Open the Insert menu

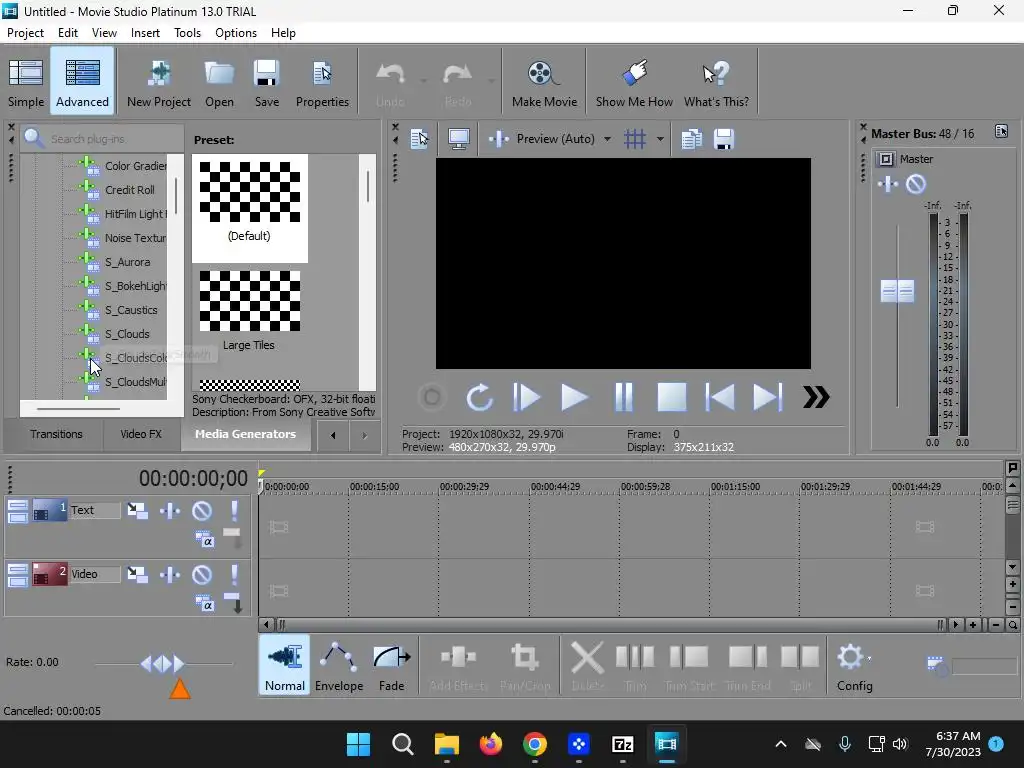click(145, 33)
